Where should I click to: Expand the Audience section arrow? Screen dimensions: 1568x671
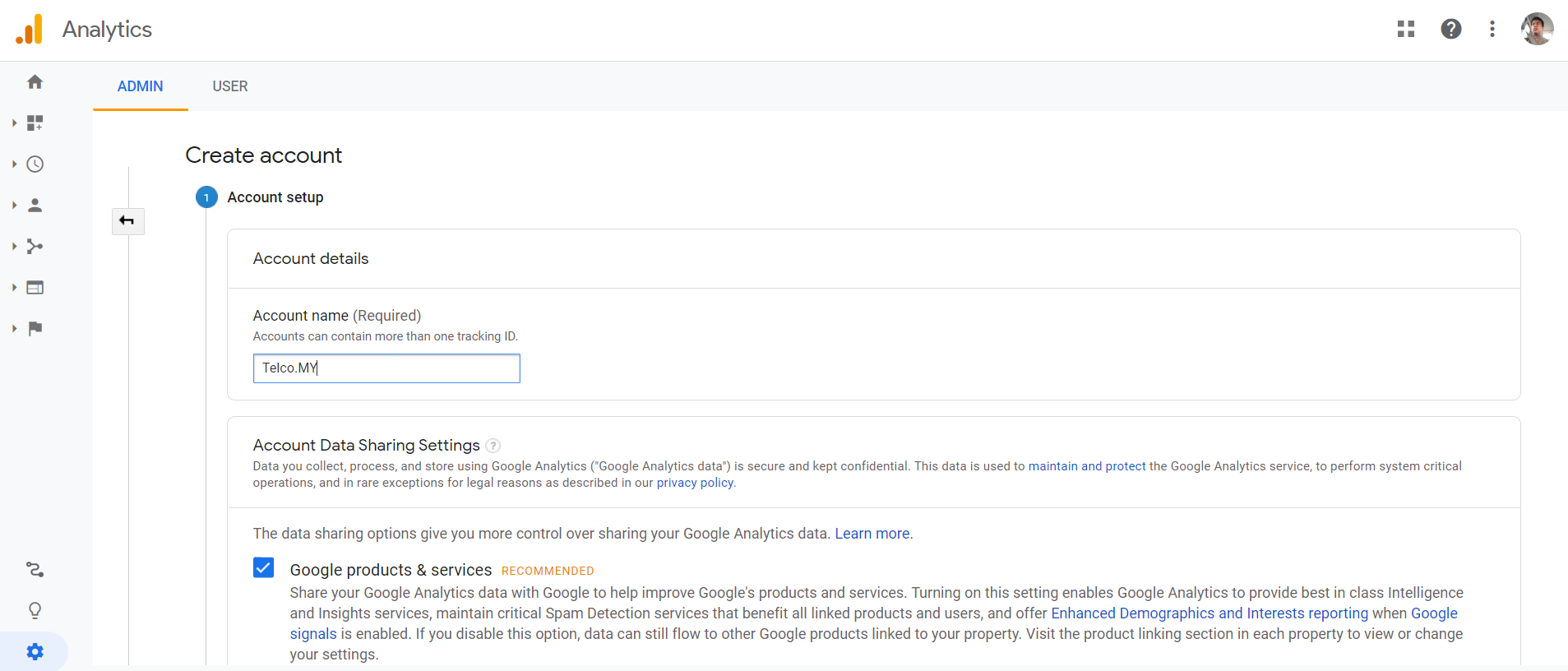(14, 206)
